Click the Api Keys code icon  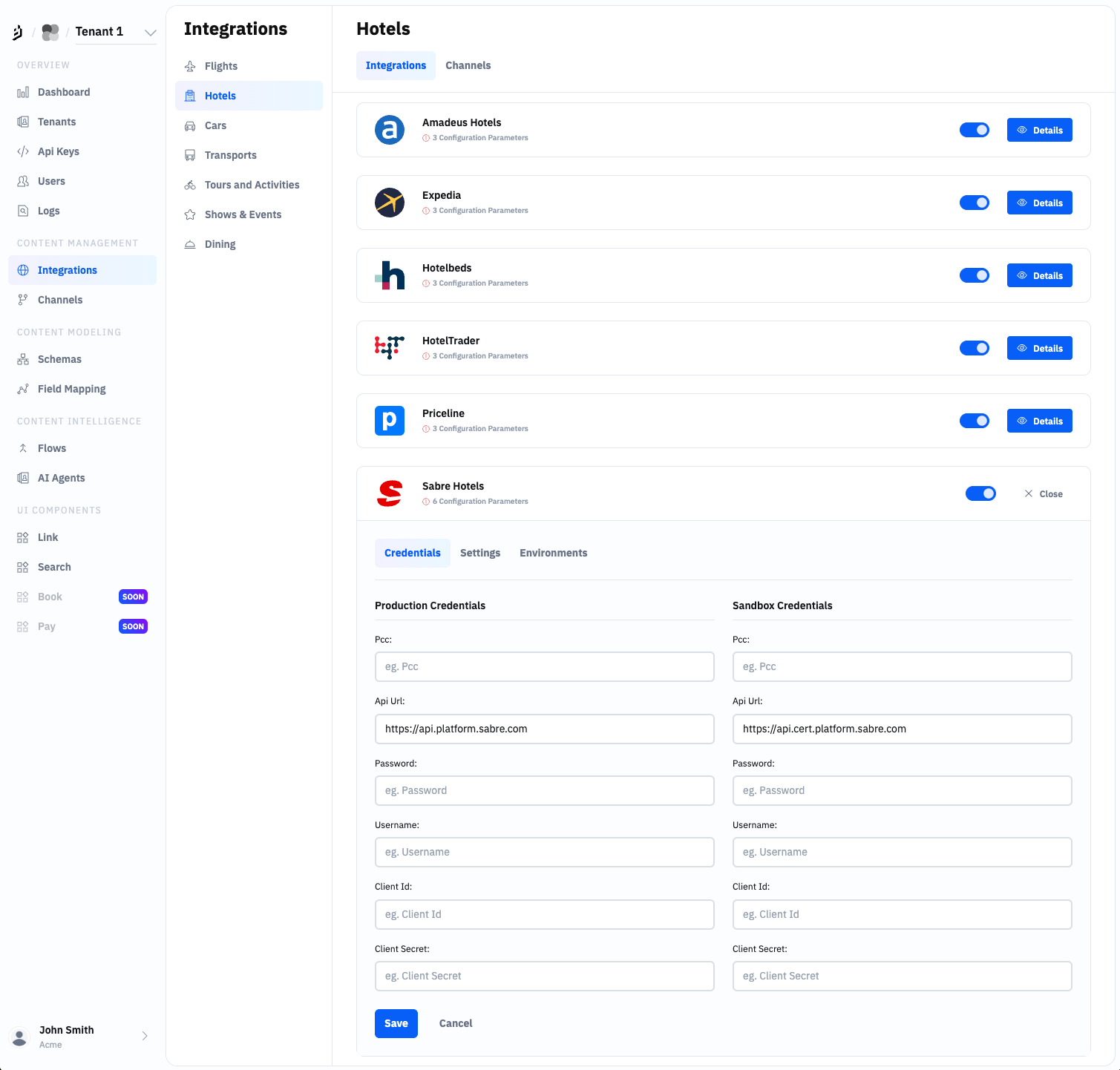point(23,151)
